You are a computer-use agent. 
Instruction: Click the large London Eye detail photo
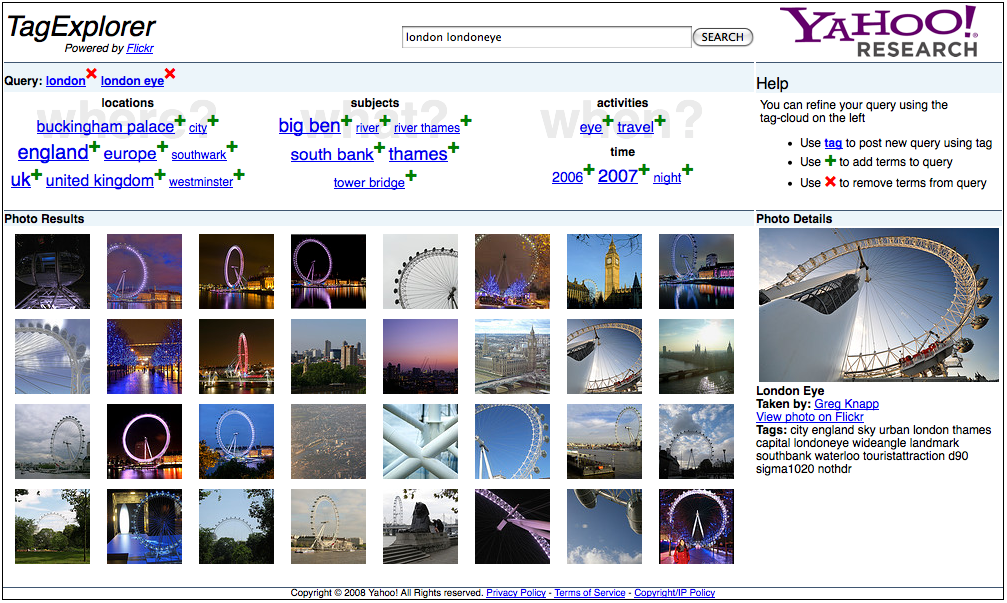click(x=879, y=305)
